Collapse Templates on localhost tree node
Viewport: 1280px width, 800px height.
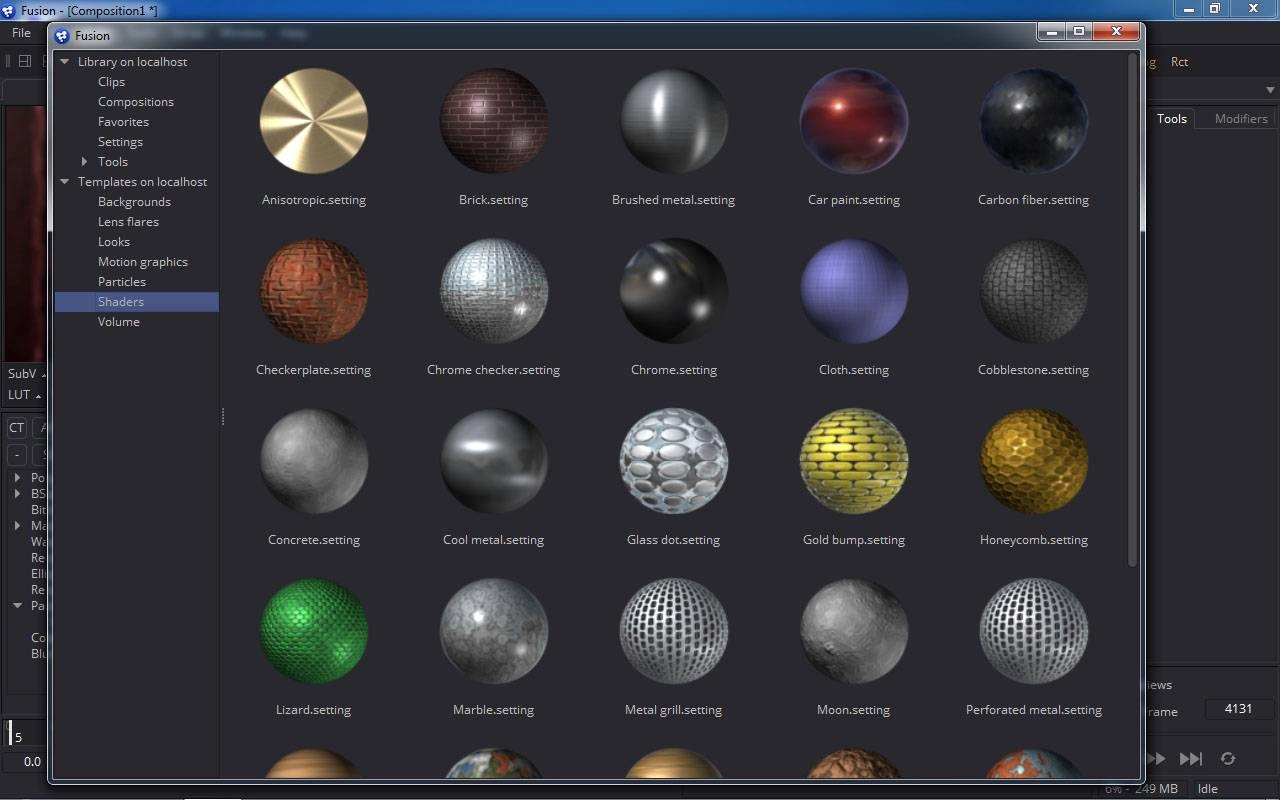point(65,182)
